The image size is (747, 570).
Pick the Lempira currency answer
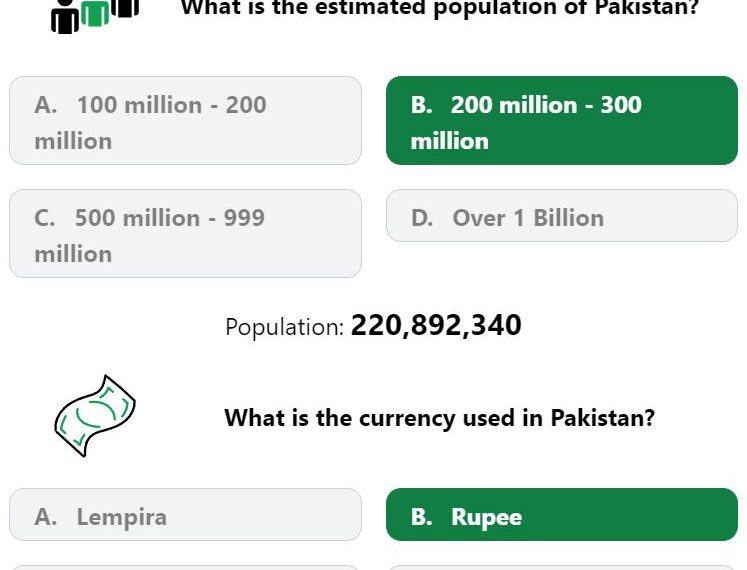coord(185,515)
